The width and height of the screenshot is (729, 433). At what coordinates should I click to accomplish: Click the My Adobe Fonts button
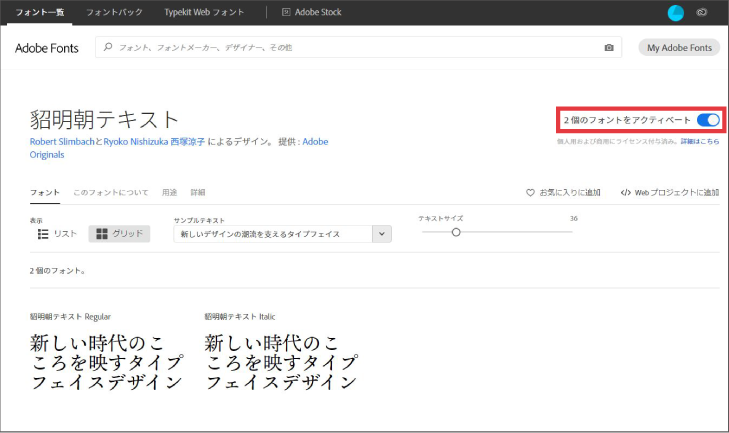(x=679, y=47)
